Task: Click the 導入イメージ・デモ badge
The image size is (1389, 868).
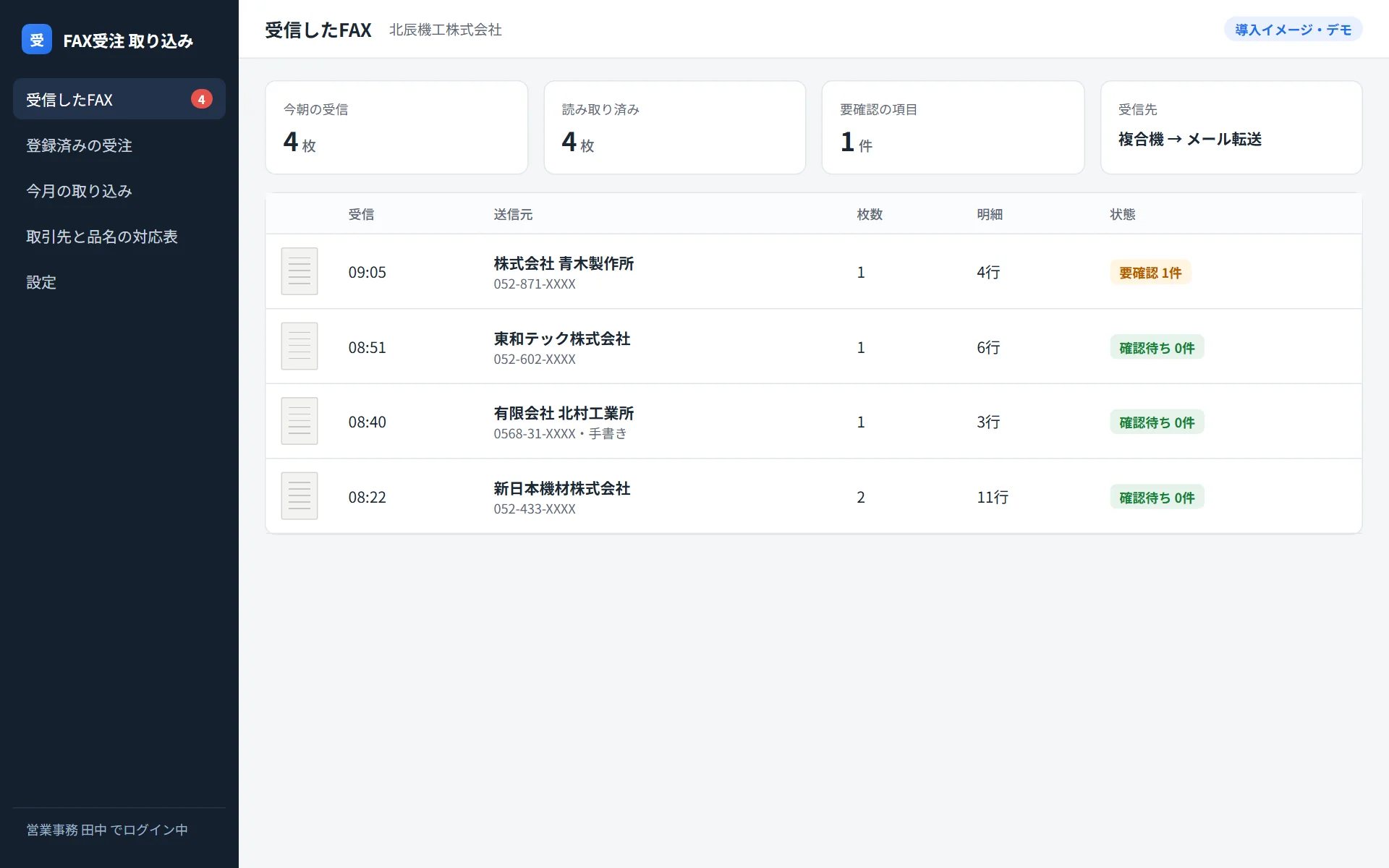Action: [1293, 30]
